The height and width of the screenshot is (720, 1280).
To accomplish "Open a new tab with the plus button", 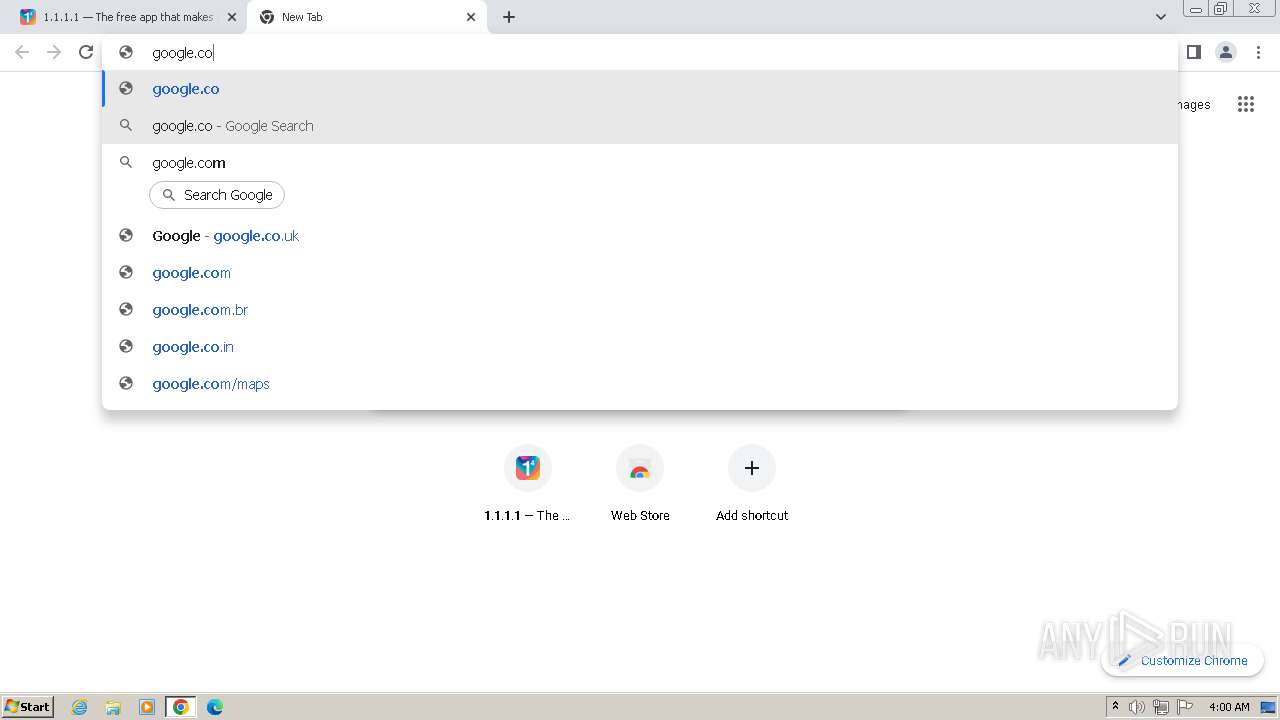I will pyautogui.click(x=509, y=17).
